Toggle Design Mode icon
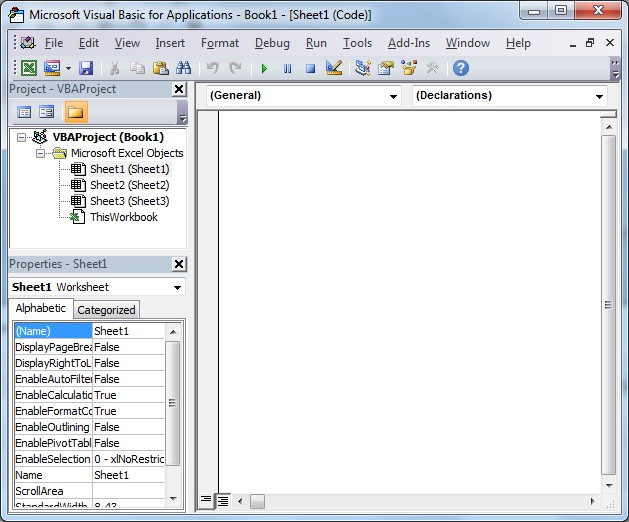629x522 pixels. tap(334, 68)
